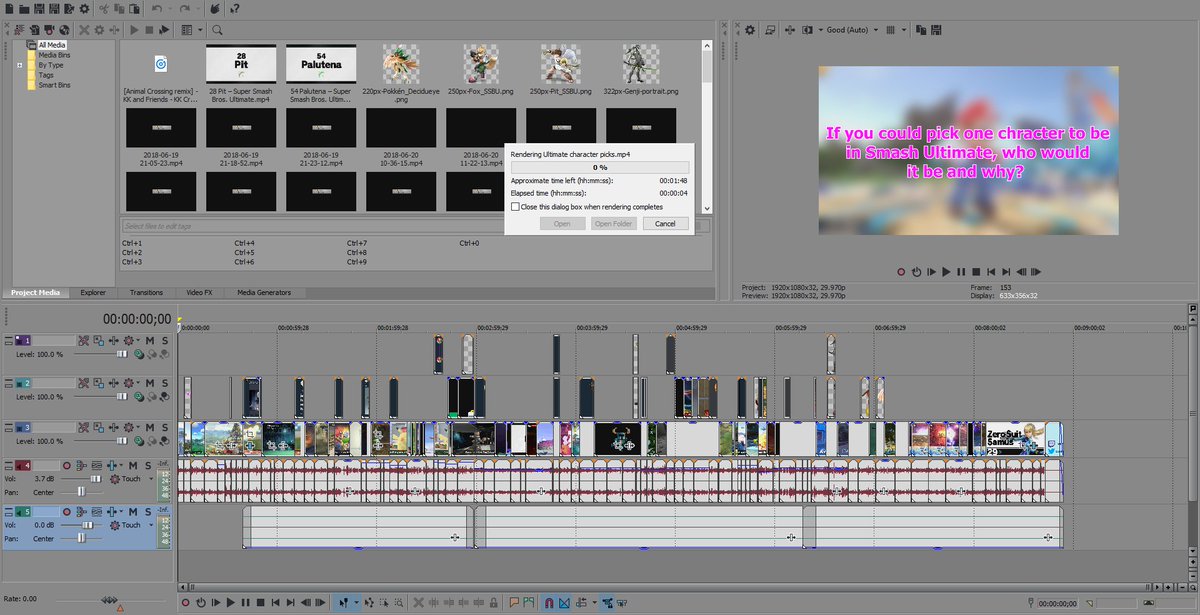Mute video track 1

[x=150, y=341]
